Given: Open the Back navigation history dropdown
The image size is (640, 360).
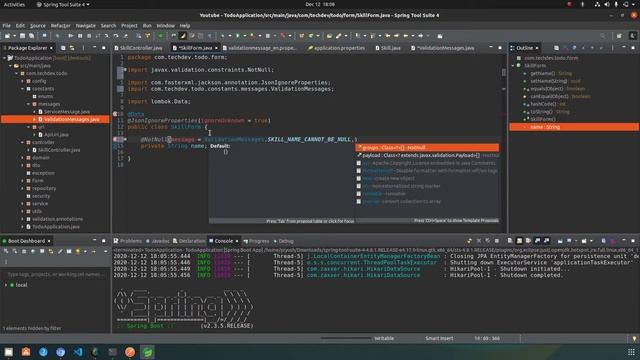Looking at the screenshot, I should 413,36.
